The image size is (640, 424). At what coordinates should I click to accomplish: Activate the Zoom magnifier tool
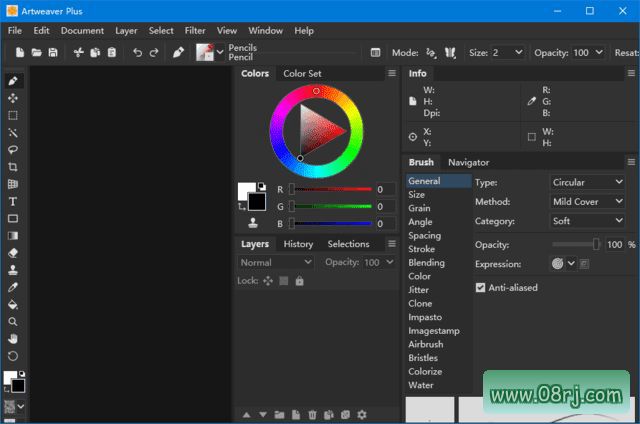coord(13,321)
